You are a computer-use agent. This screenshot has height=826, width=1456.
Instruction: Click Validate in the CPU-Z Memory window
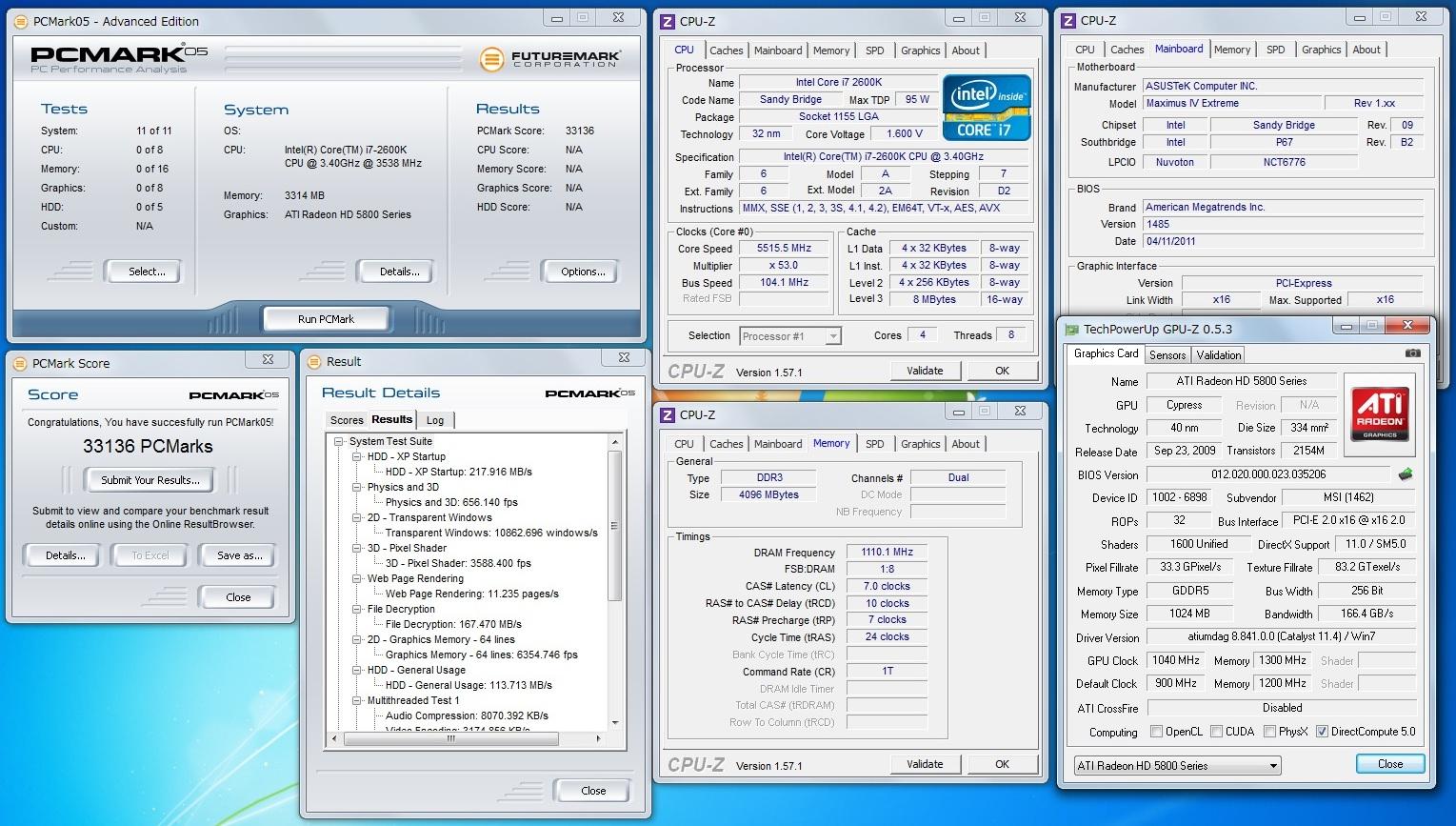click(925, 764)
